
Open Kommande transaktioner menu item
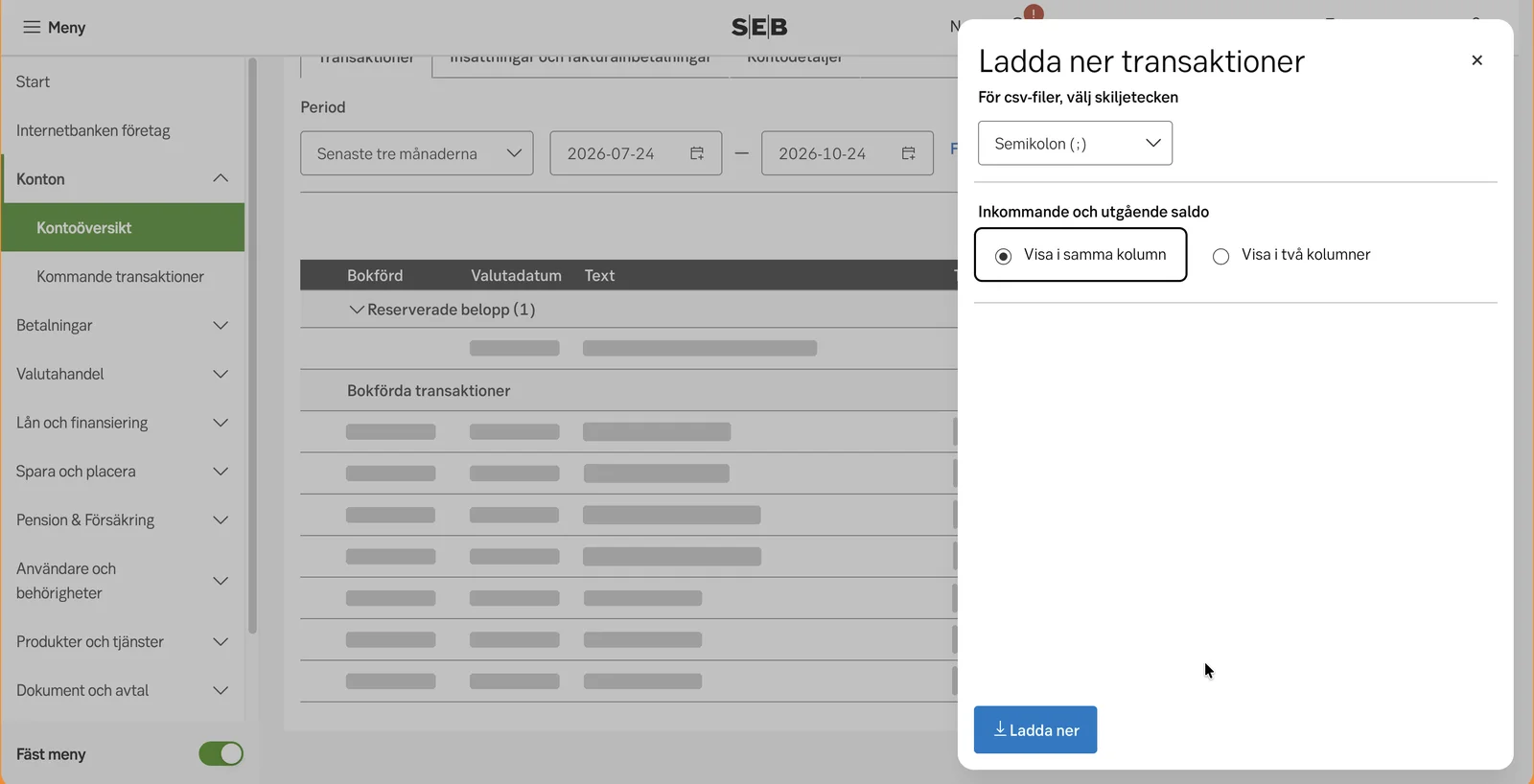pos(123,277)
